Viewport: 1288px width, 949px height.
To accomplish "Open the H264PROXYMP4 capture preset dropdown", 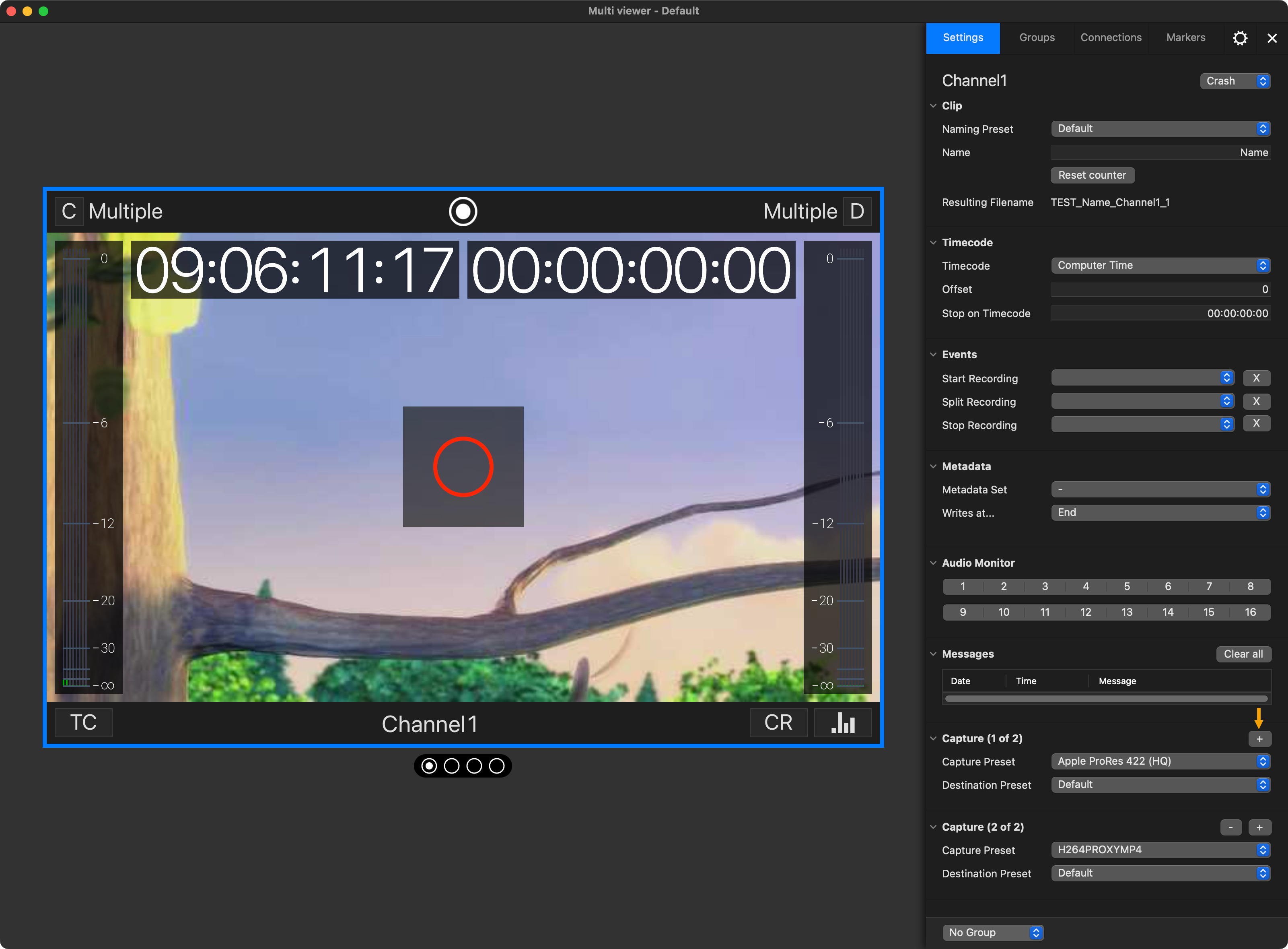I will click(1160, 850).
